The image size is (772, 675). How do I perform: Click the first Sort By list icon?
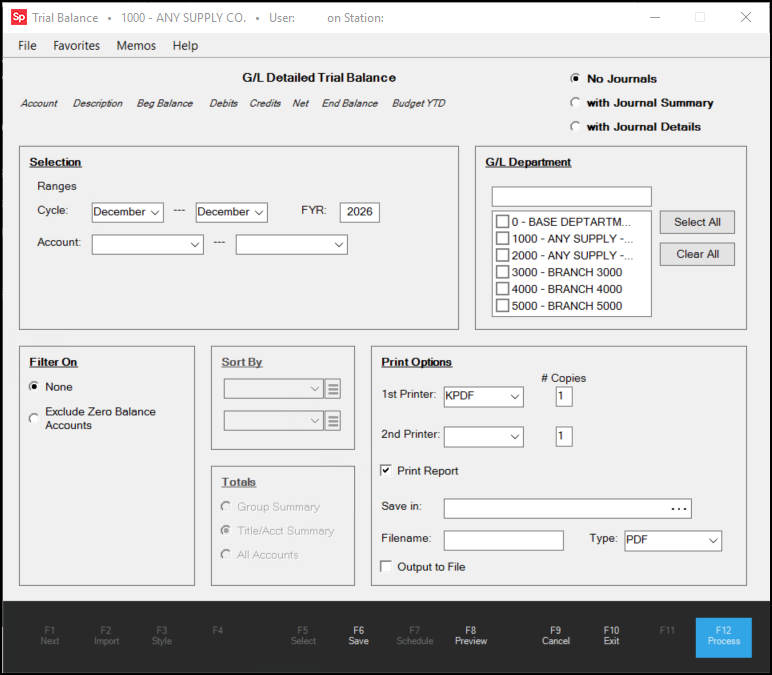pos(334,389)
